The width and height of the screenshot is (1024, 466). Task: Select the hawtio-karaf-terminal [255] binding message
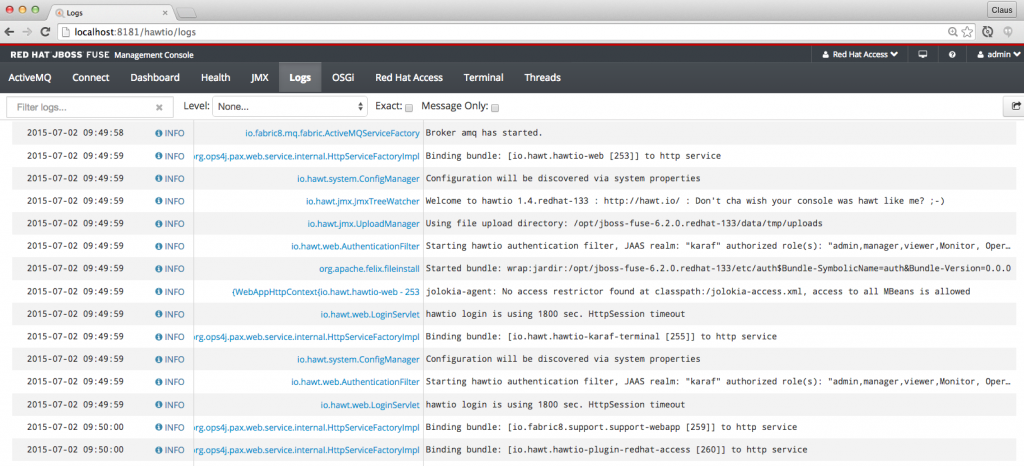coord(601,337)
